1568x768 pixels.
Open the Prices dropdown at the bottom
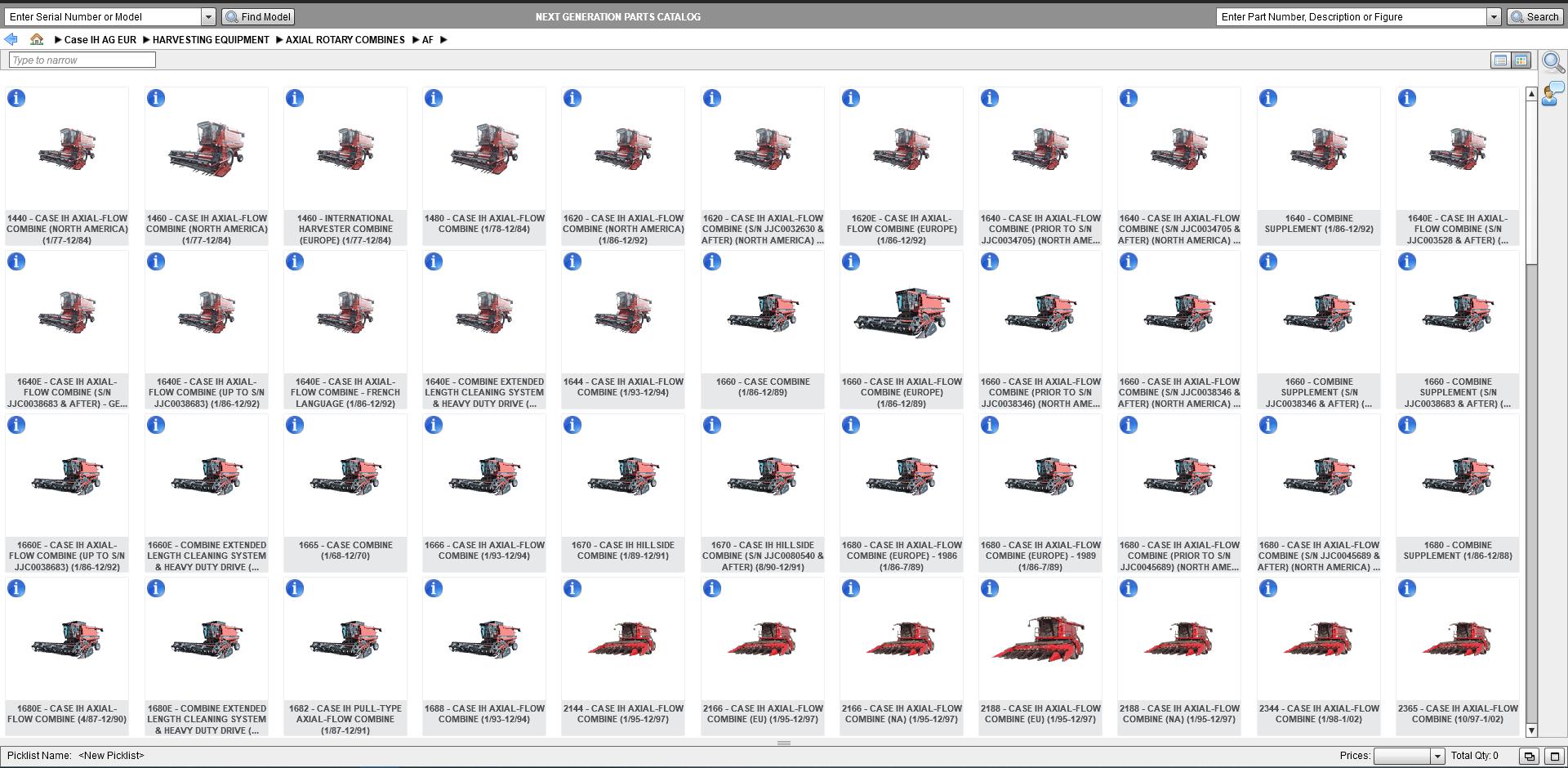[x=1436, y=756]
